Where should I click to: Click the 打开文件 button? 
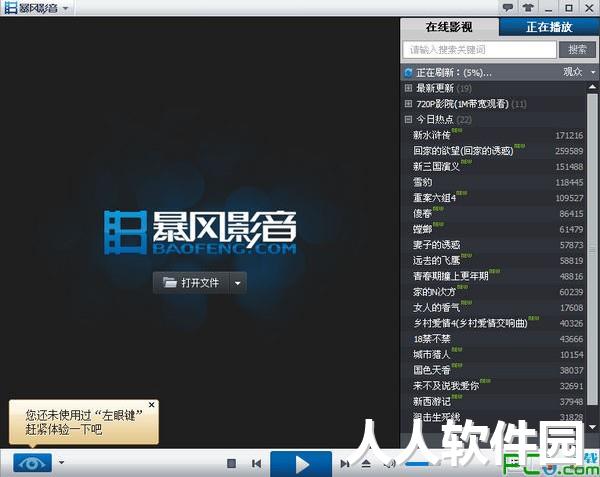(x=191, y=283)
